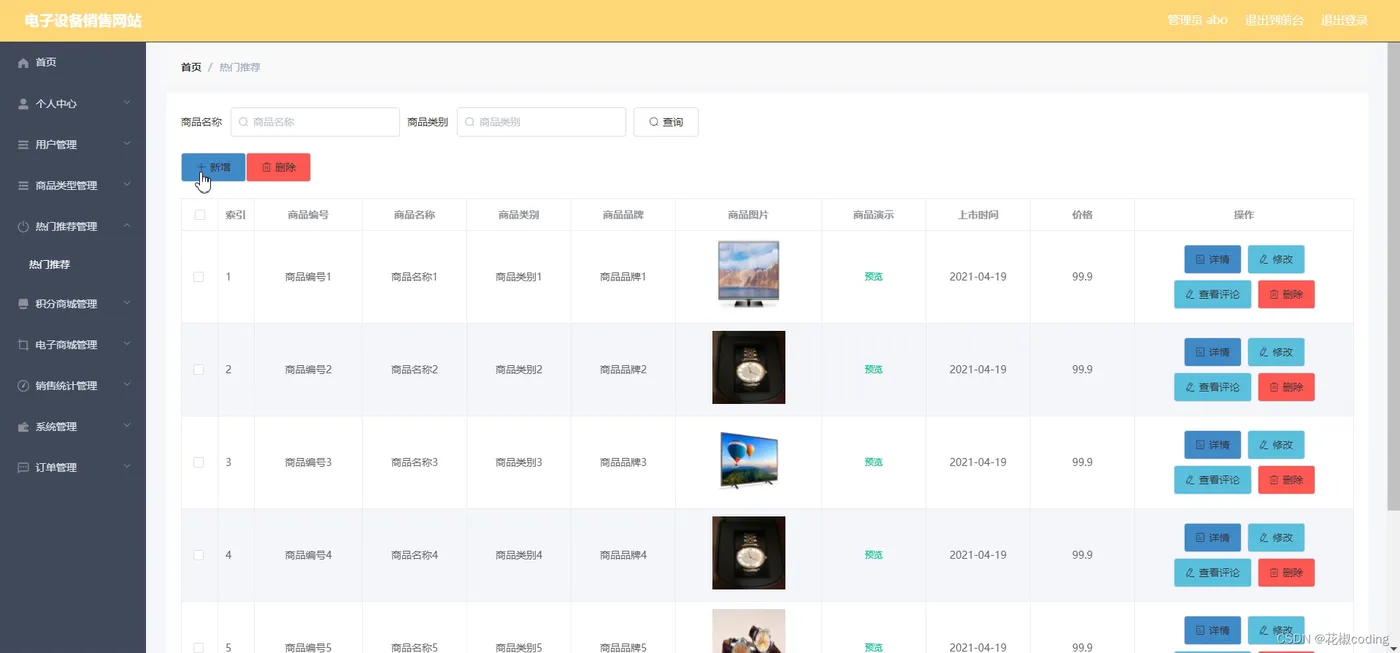This screenshot has height=653, width=1400.
Task: Toggle the select-all header checkbox
Action: 199,215
